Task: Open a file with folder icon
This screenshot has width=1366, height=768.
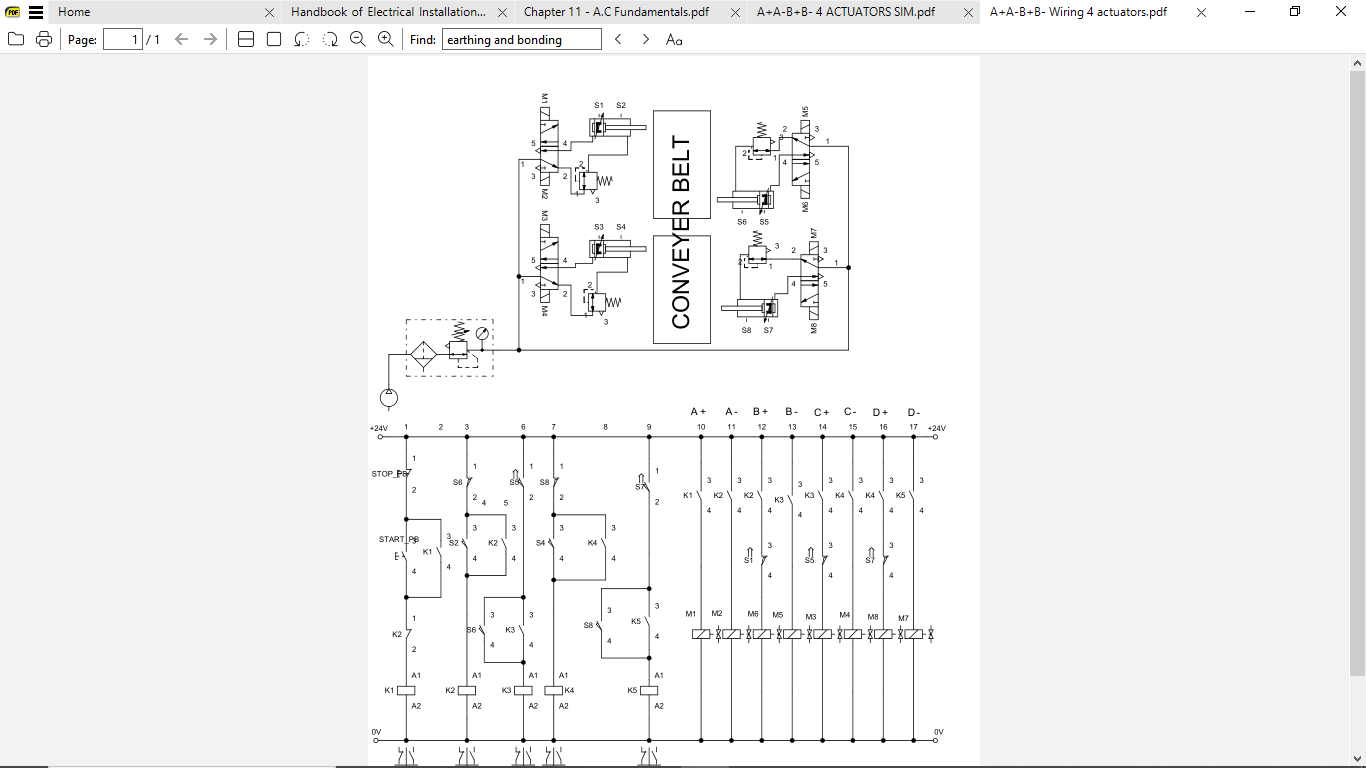Action: point(15,39)
